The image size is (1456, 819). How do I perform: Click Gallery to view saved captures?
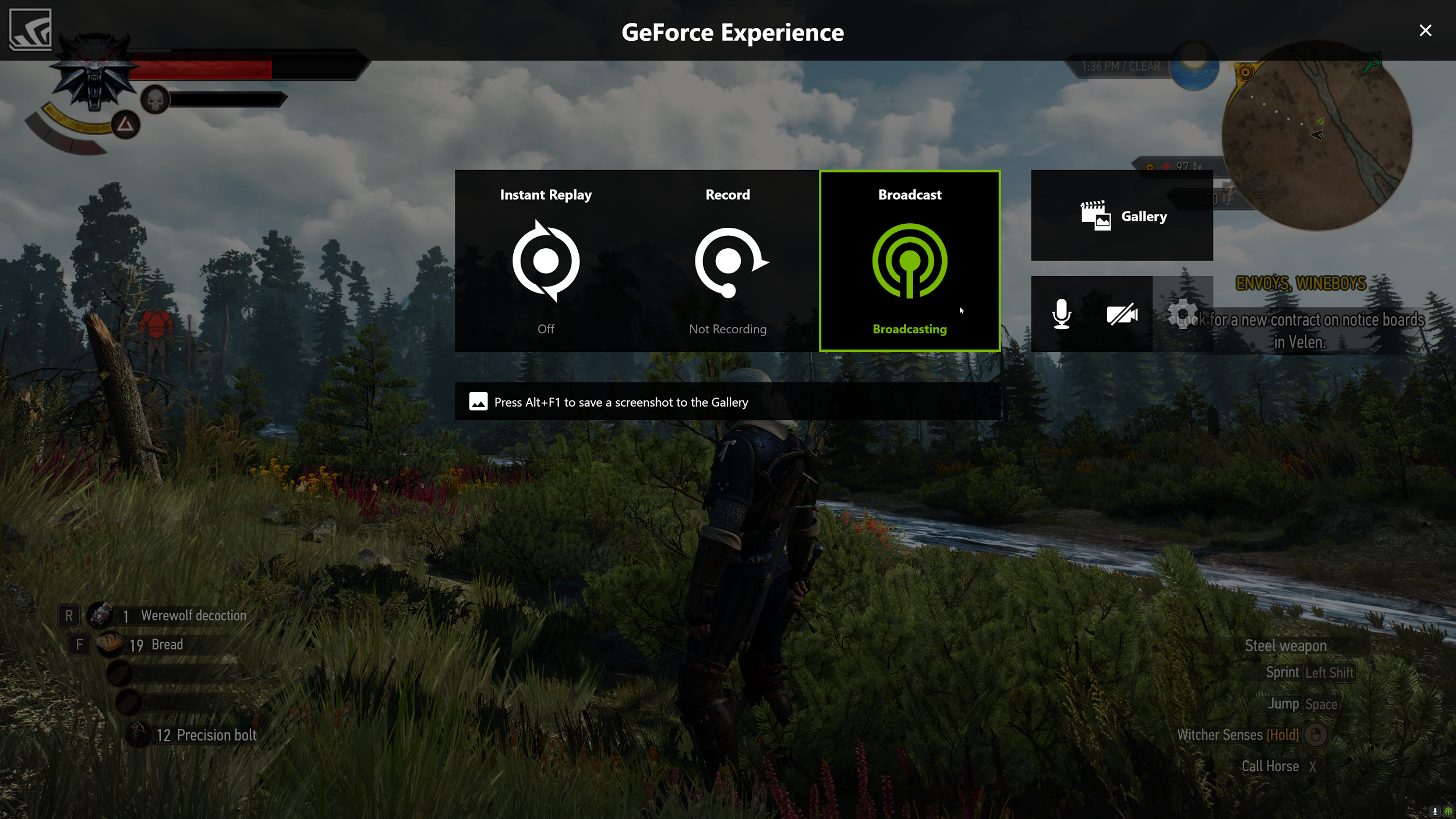[1122, 215]
